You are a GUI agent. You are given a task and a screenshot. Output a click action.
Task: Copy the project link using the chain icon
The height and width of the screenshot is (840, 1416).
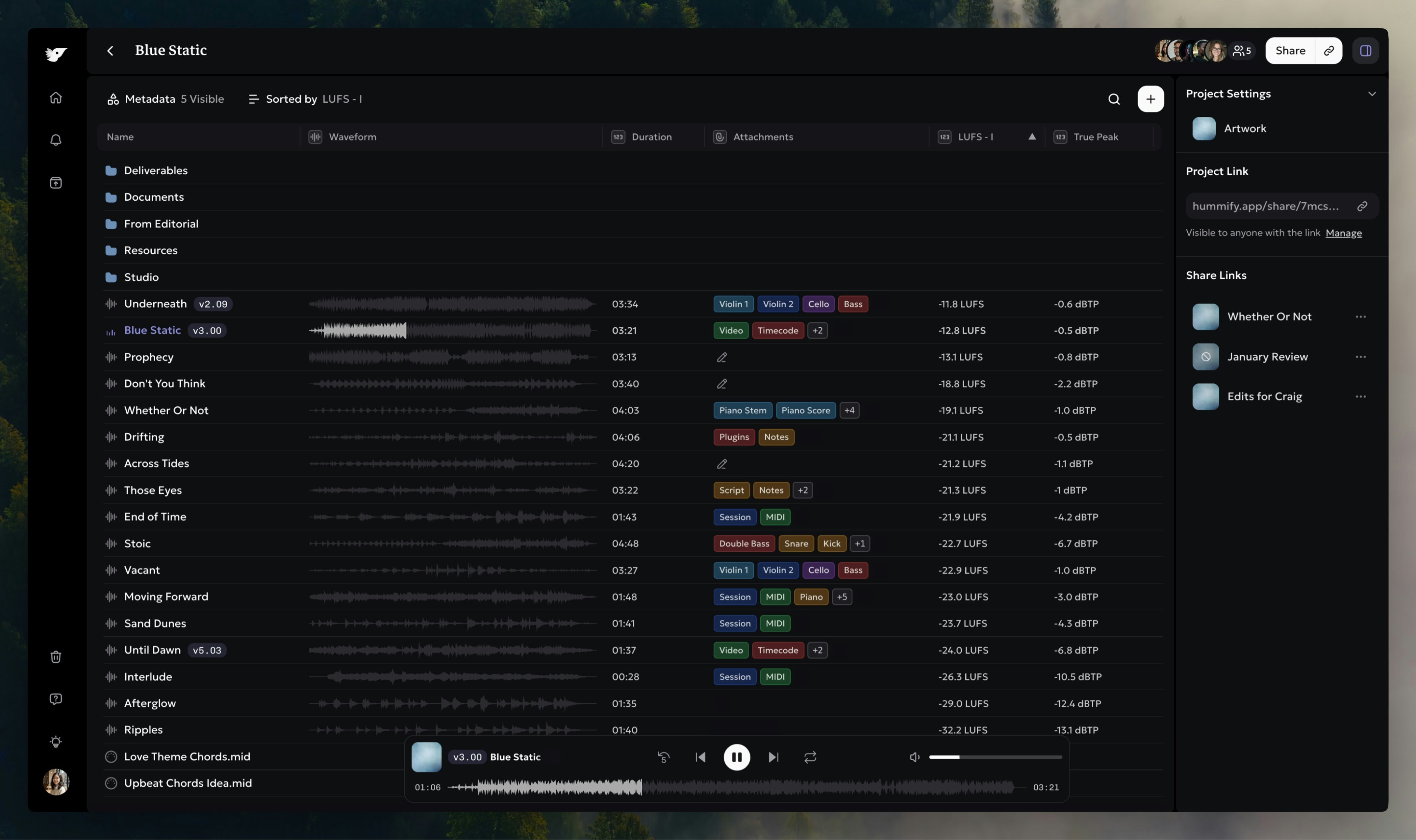coord(1361,206)
